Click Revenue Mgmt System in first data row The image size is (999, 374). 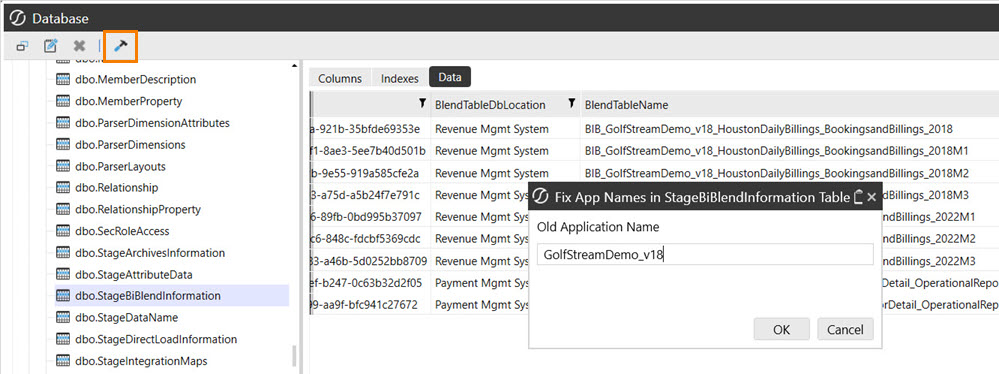pyautogui.click(x=491, y=129)
